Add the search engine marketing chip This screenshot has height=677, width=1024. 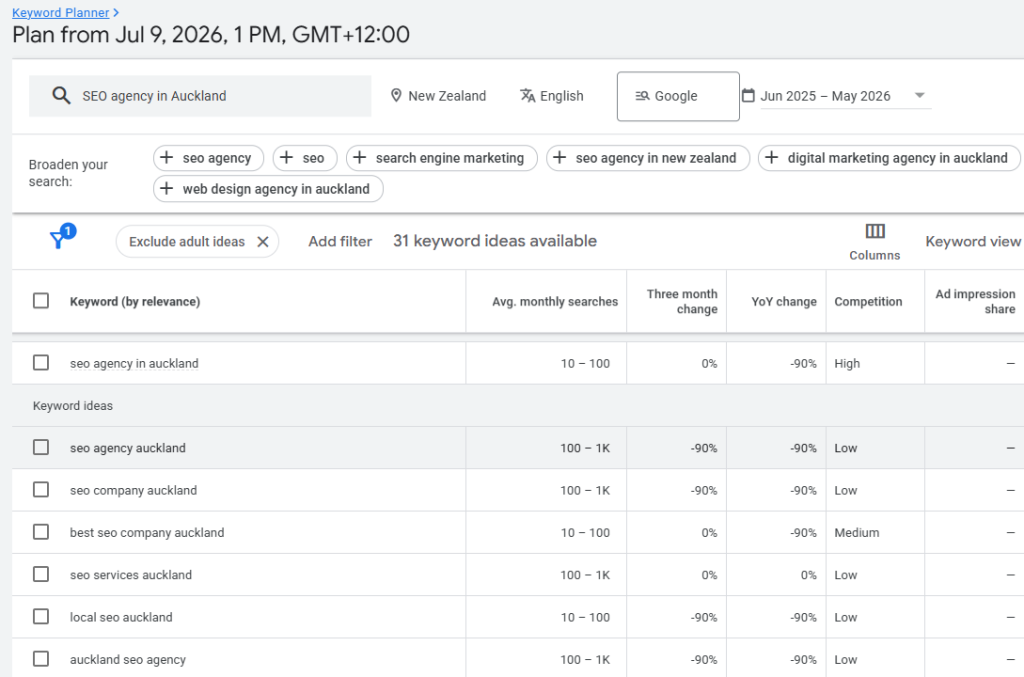(x=442, y=158)
